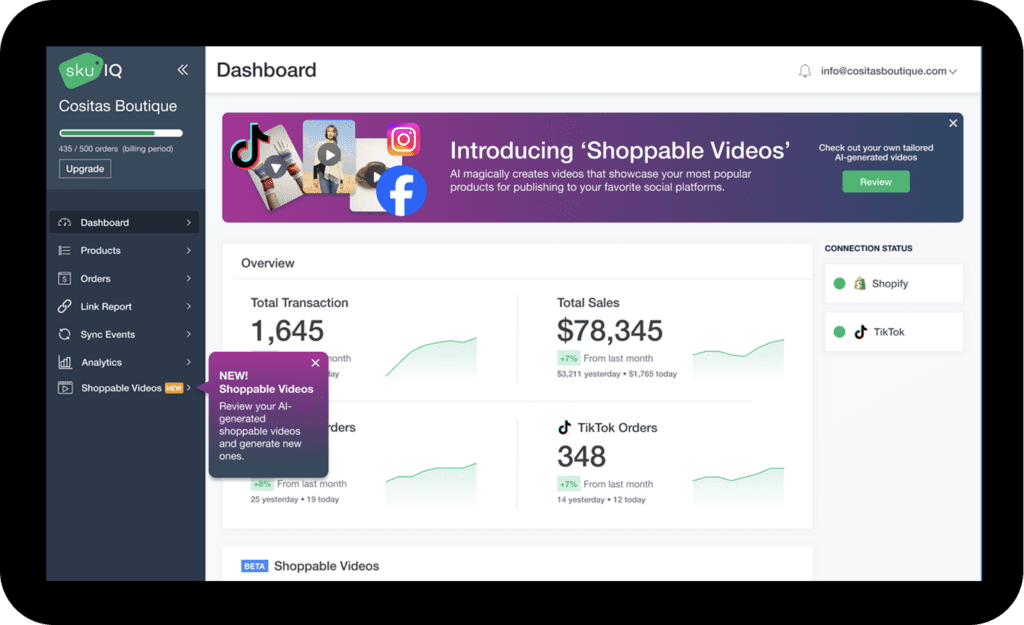Click the 348 TikTok Orders value
Screen dimensions: 1024x625
pyautogui.click(x=581, y=457)
